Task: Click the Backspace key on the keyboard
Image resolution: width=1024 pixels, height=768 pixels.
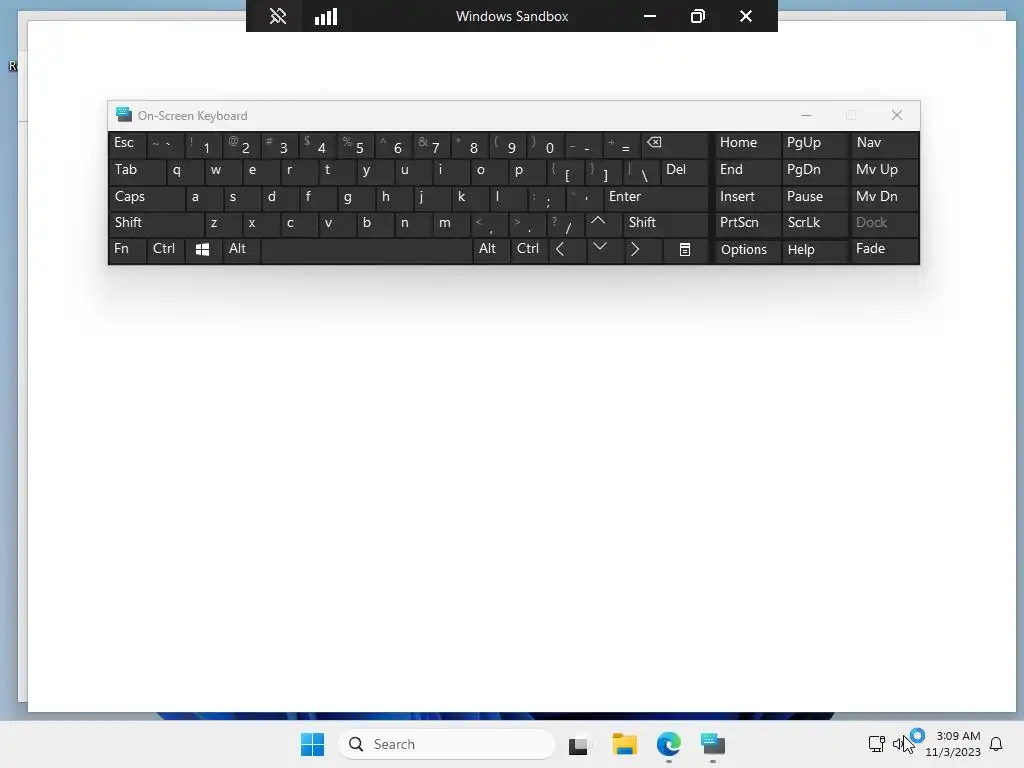Action: click(675, 144)
